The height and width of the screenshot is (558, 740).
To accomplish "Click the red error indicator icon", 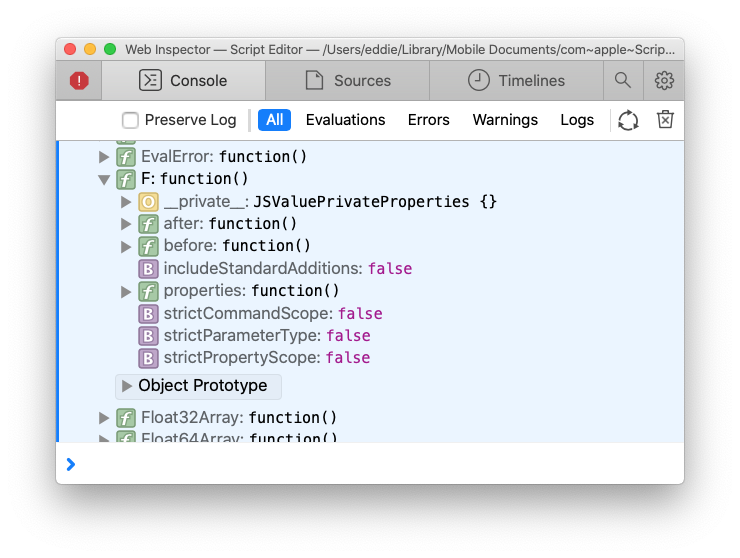I will (x=79, y=81).
